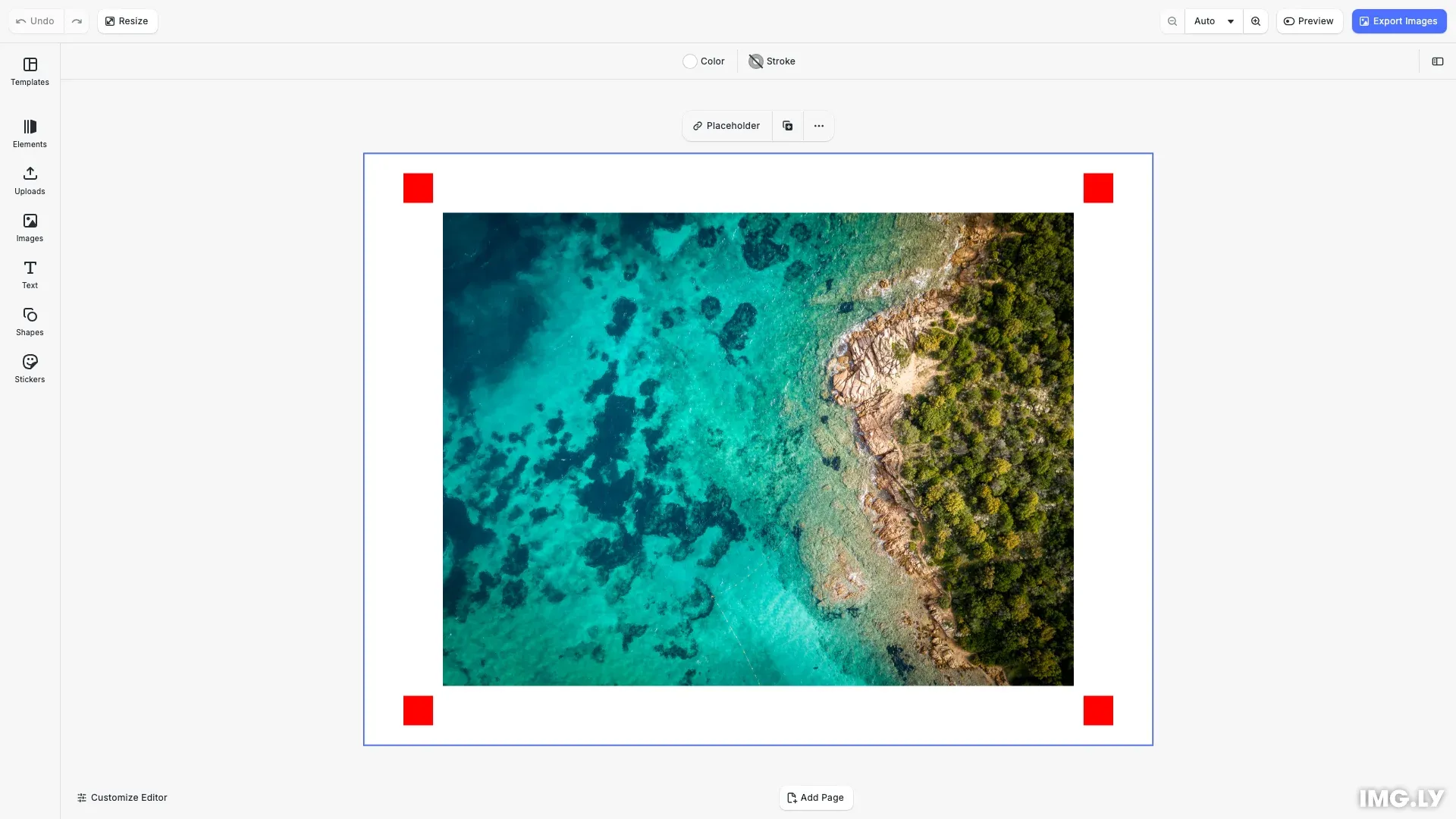Select the Text tool
The width and height of the screenshot is (1456, 819).
pyautogui.click(x=30, y=275)
